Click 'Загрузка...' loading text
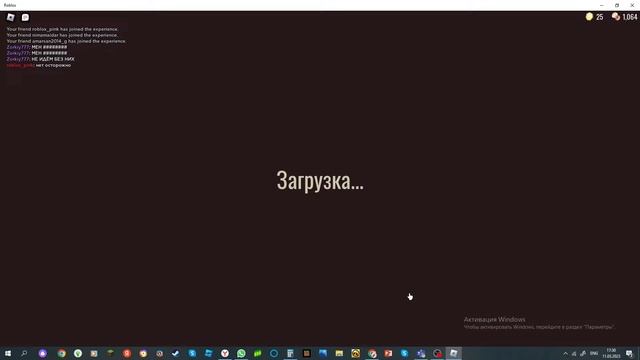 pos(320,181)
